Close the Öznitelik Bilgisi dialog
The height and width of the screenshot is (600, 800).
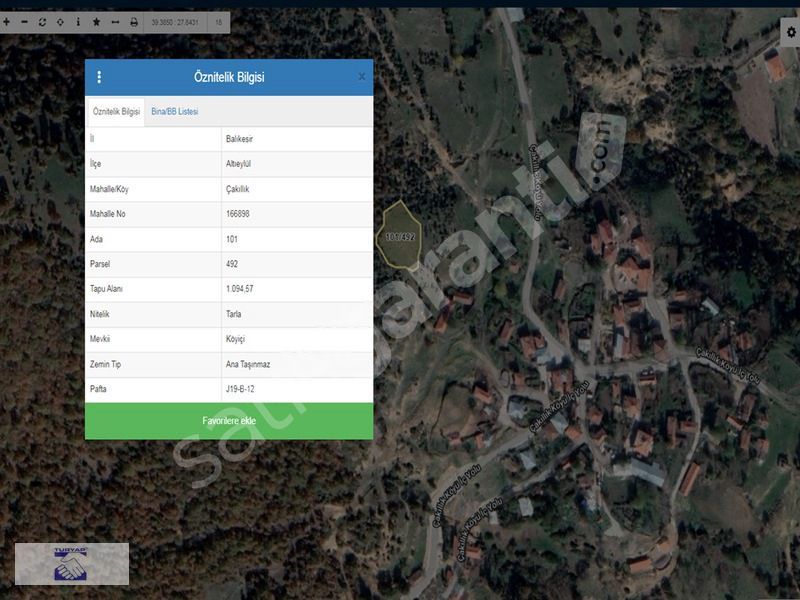pyautogui.click(x=361, y=77)
